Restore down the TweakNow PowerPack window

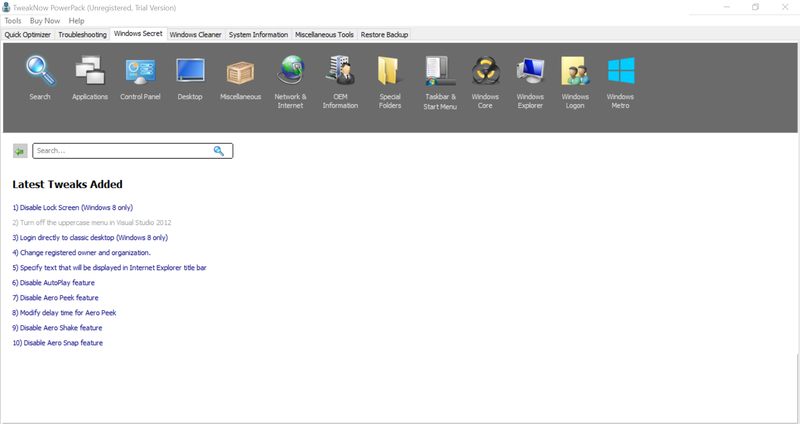pyautogui.click(x=756, y=7)
